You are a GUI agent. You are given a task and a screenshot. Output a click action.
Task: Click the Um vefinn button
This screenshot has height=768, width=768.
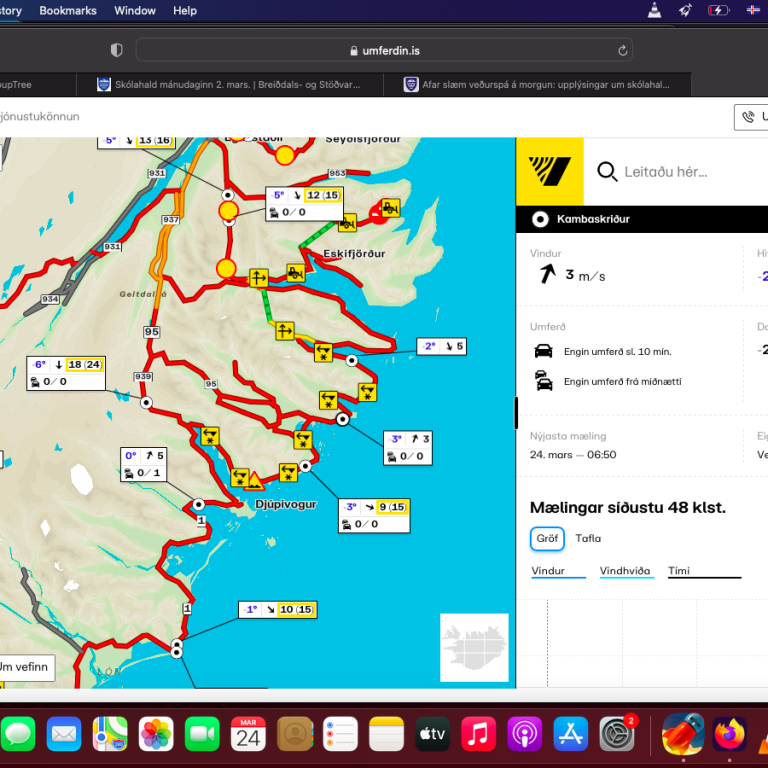(22, 666)
